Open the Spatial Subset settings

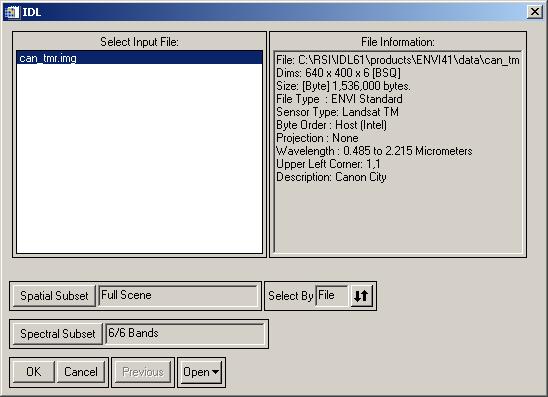point(54,296)
